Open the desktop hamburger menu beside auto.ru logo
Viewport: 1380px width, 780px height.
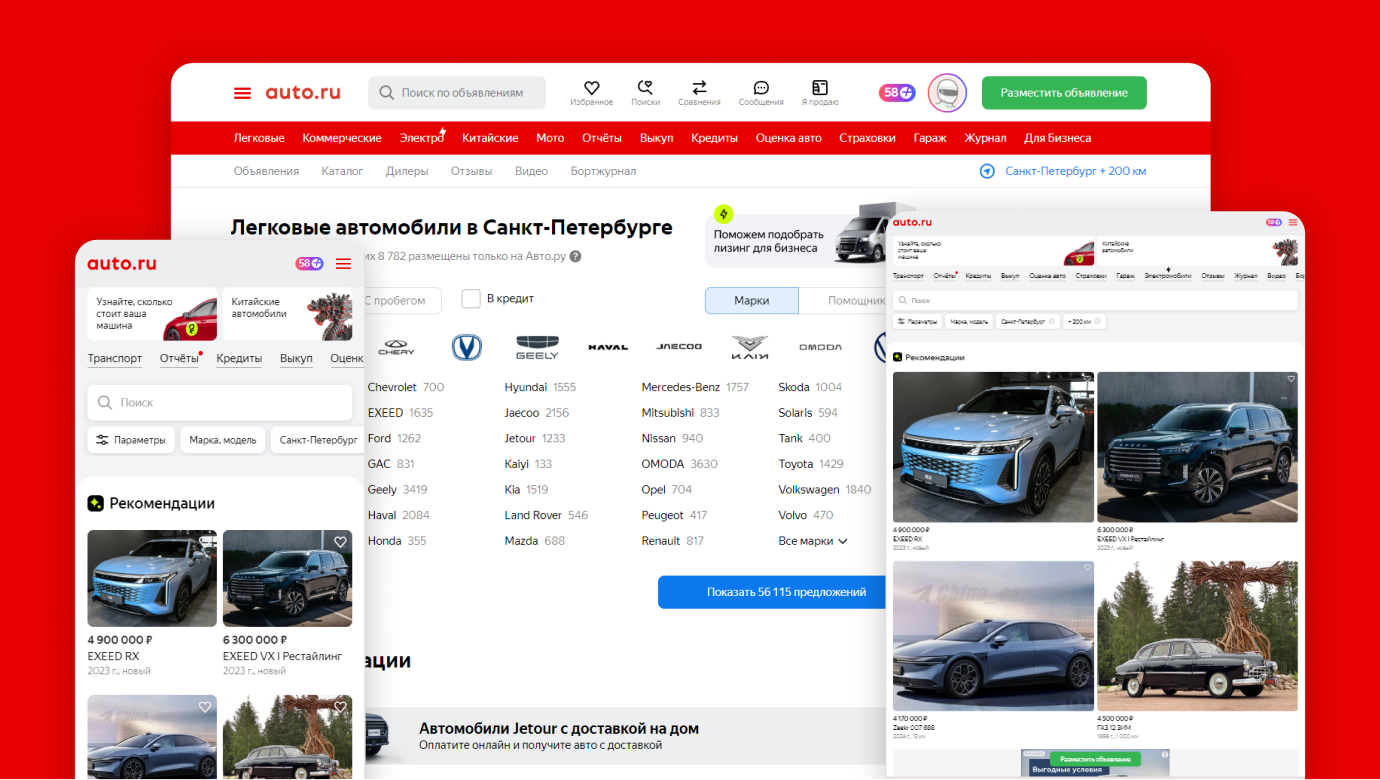tap(242, 93)
